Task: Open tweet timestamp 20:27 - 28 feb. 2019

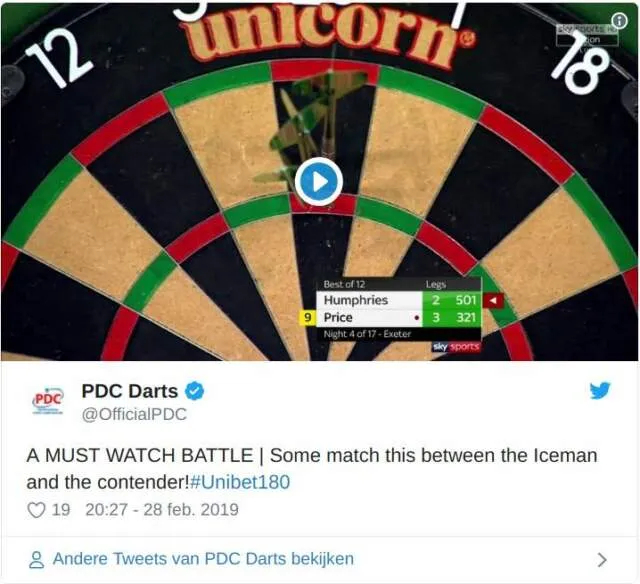Action: [162, 510]
